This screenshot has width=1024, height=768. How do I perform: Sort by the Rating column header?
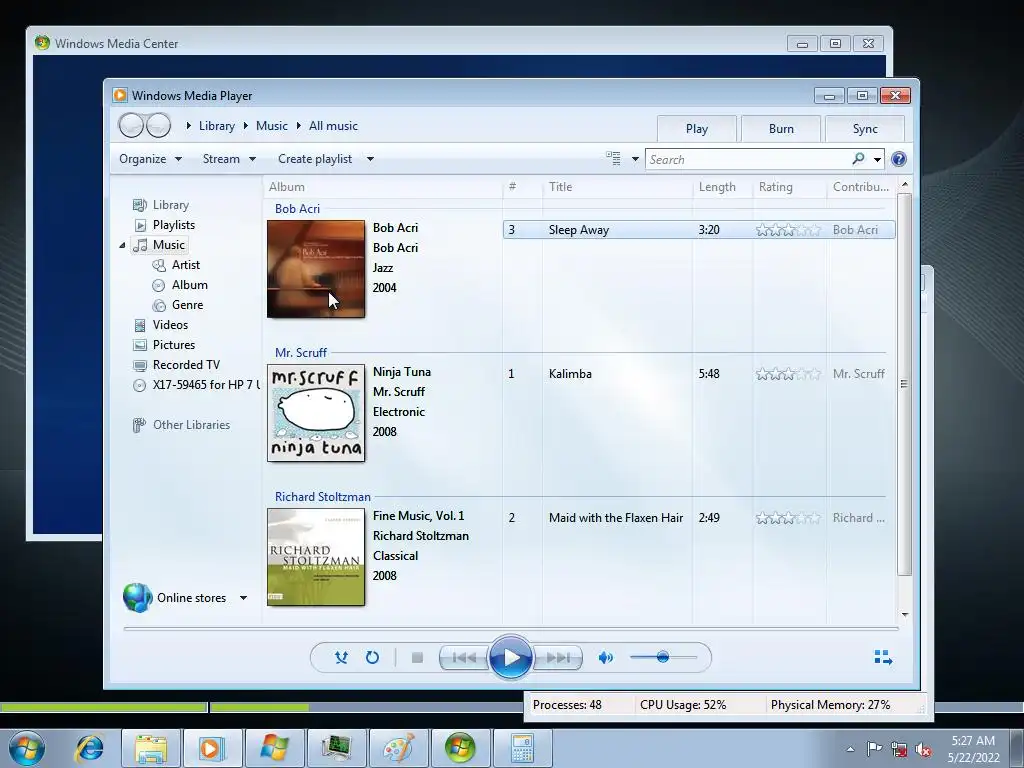click(x=775, y=187)
